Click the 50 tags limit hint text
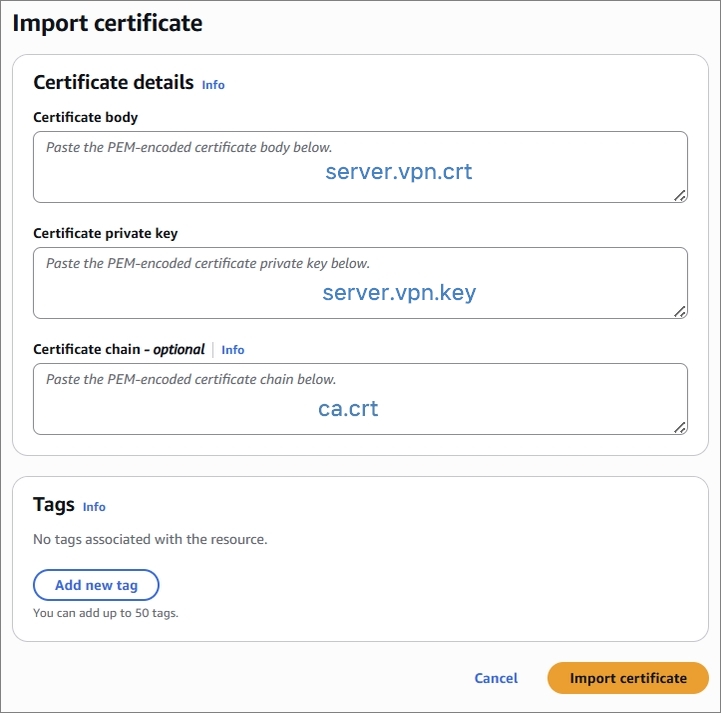 [106, 613]
